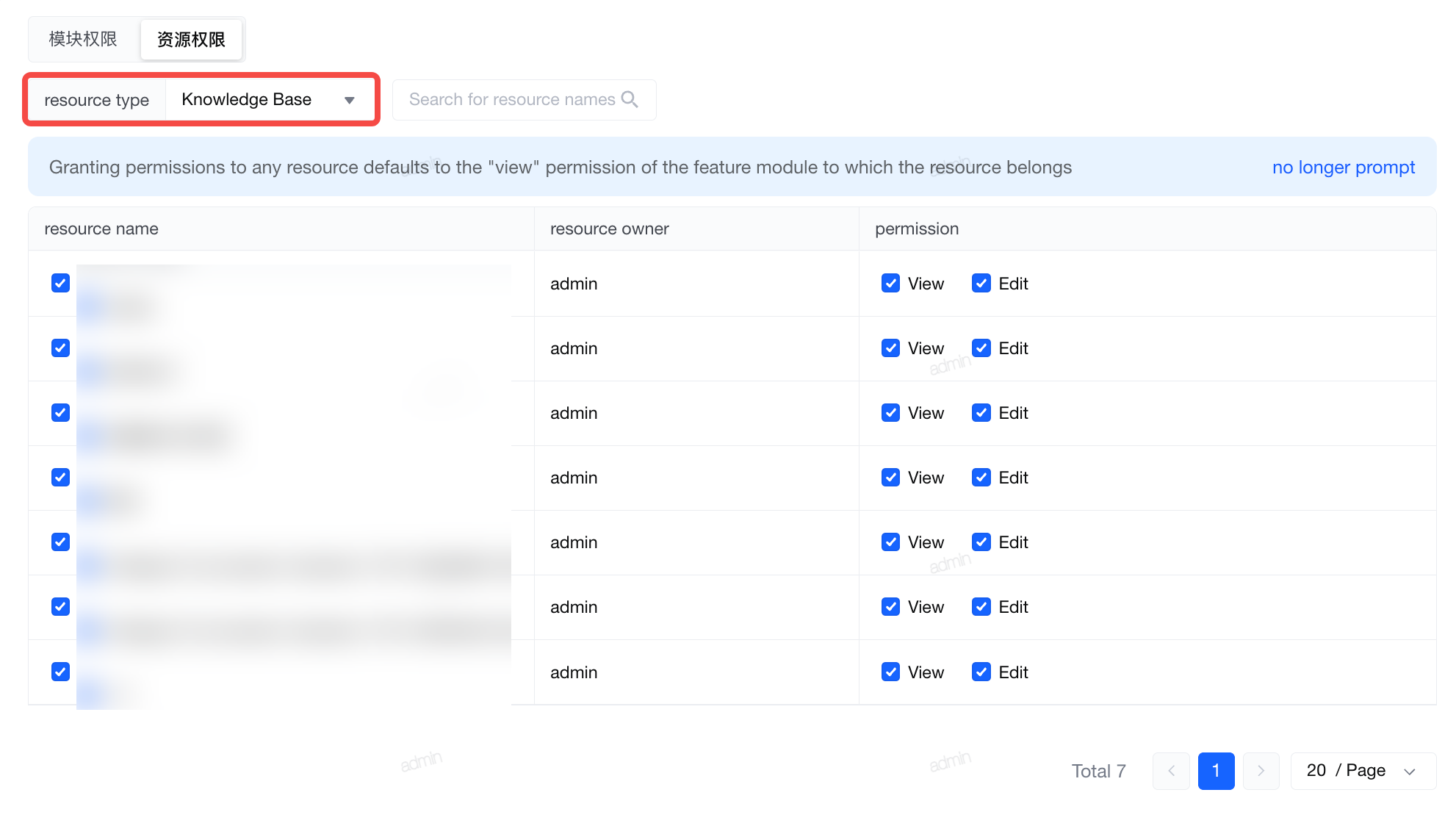Select page 1 in pagination
The image size is (1456, 823).
1216,771
